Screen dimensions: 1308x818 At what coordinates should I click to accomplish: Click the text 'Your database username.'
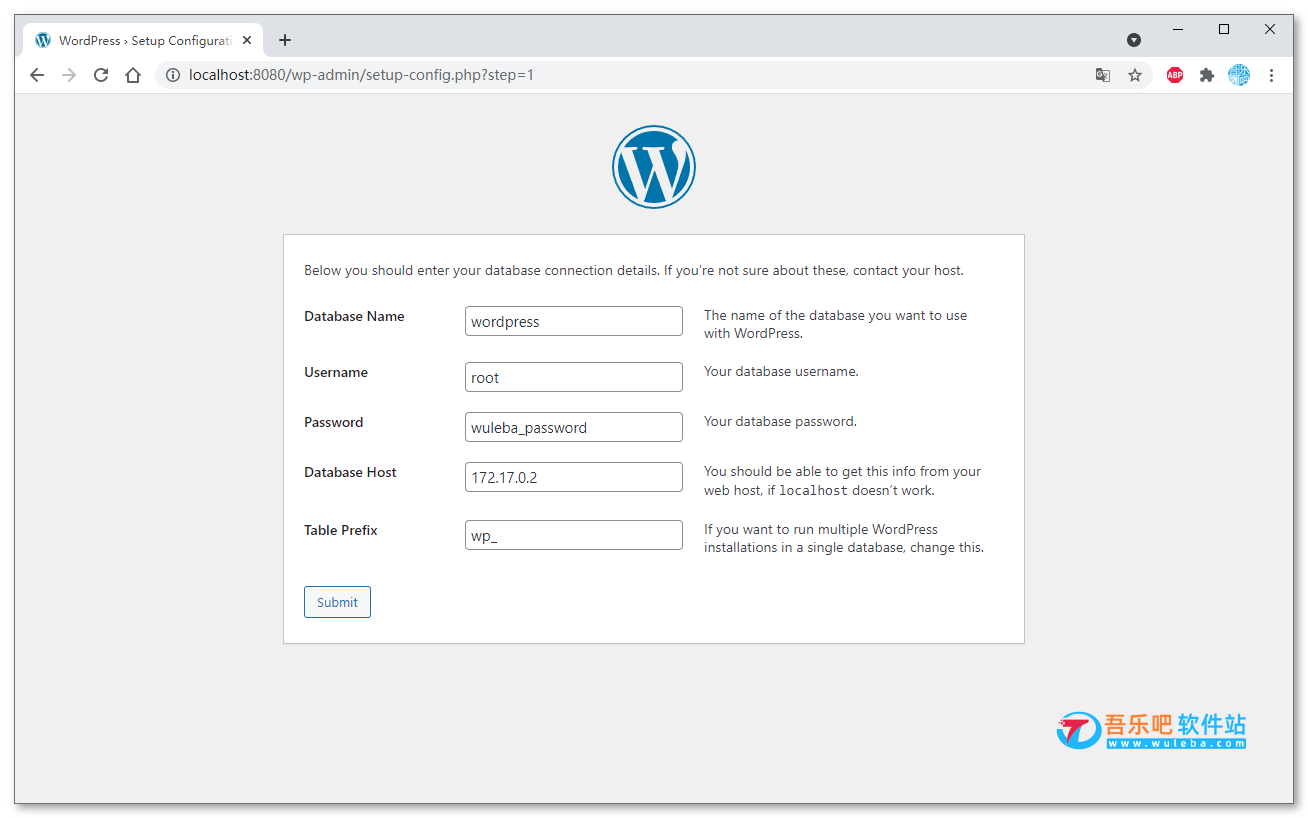pyautogui.click(x=781, y=371)
